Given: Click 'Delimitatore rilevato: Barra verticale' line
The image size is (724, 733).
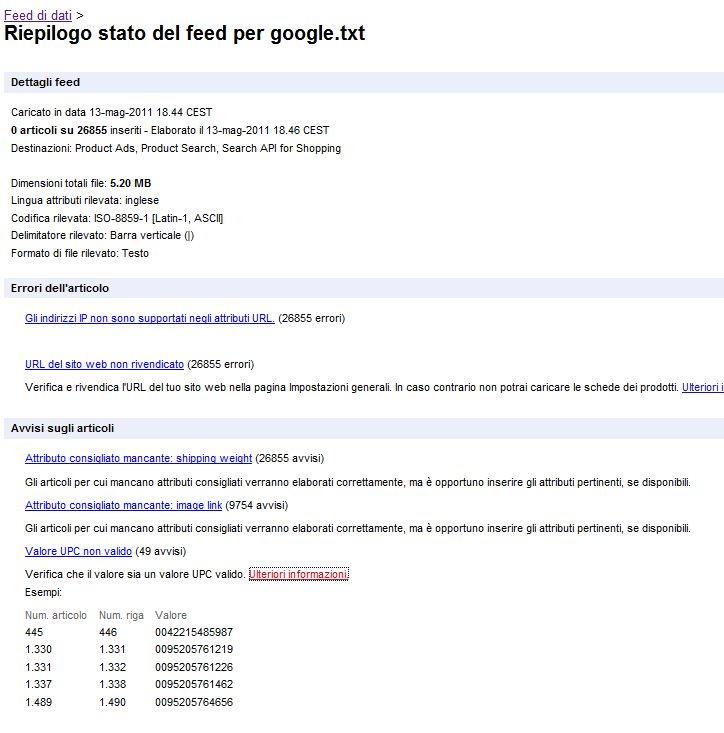Looking at the screenshot, I should 102,235.
